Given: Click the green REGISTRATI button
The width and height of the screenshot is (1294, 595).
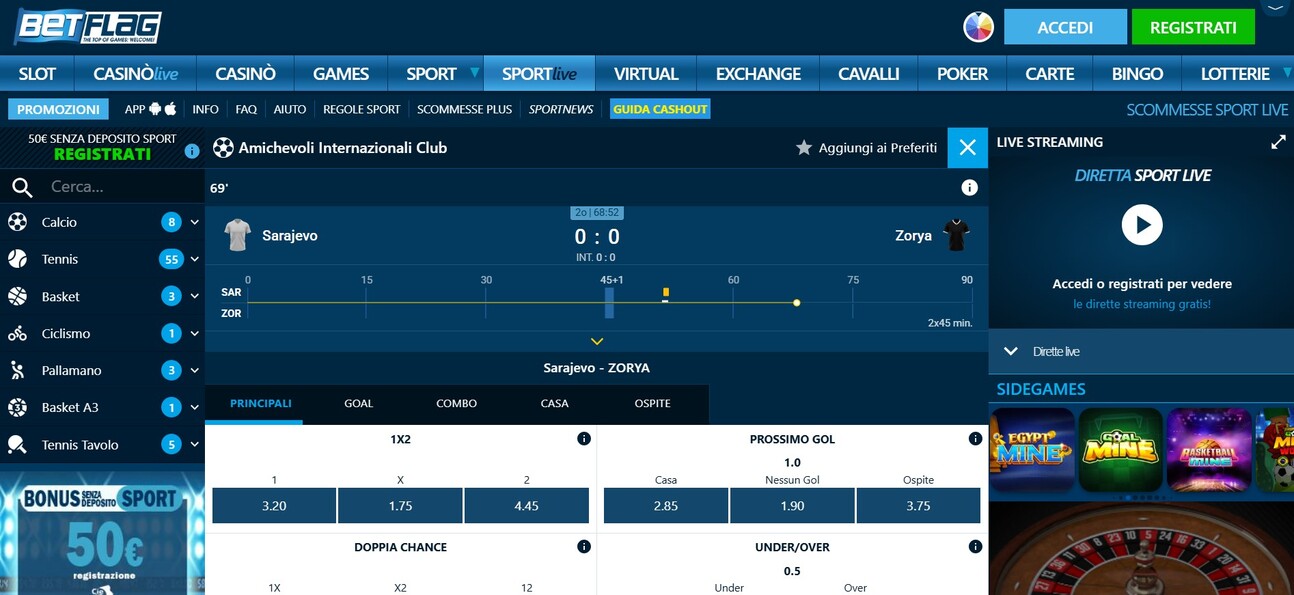Looking at the screenshot, I should 1193,27.
